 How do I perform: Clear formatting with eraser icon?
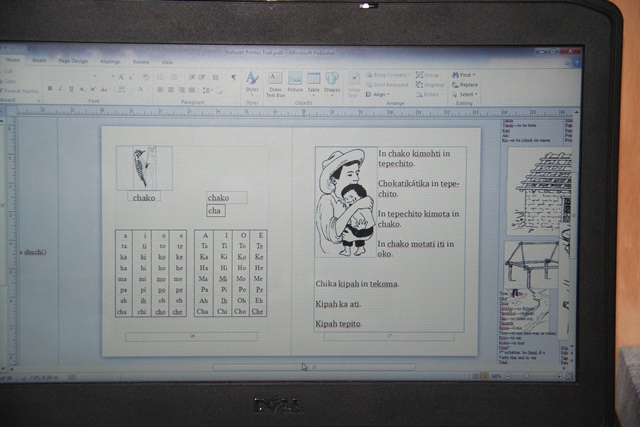pyautogui.click(x=146, y=77)
